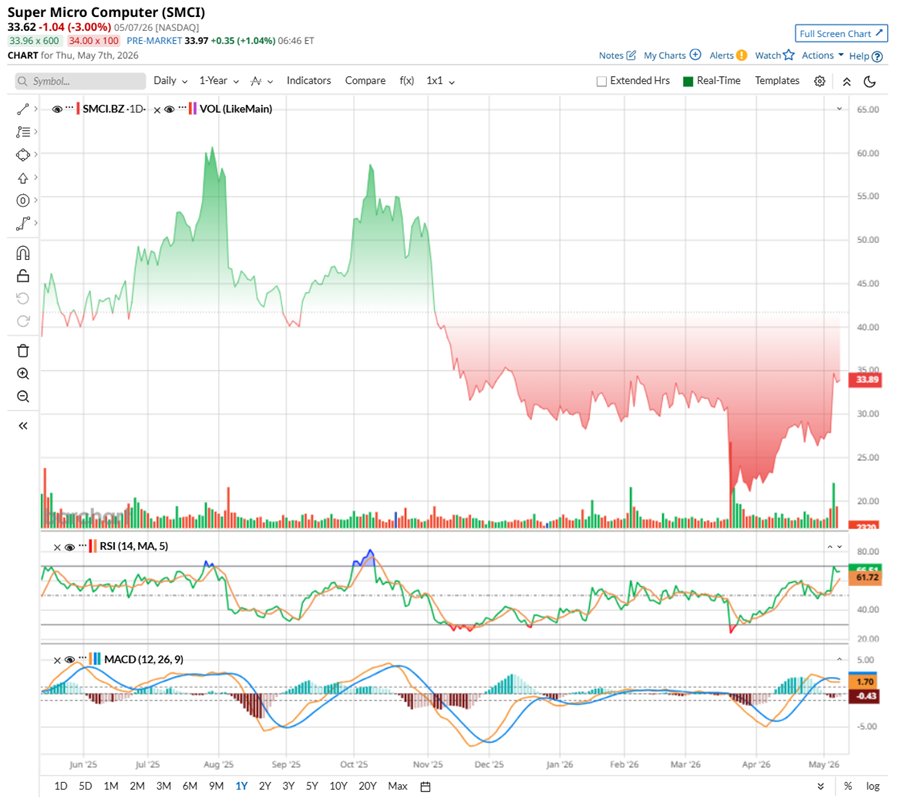902x802 pixels.
Task: Activate the magnet snap tool
Action: (22, 253)
